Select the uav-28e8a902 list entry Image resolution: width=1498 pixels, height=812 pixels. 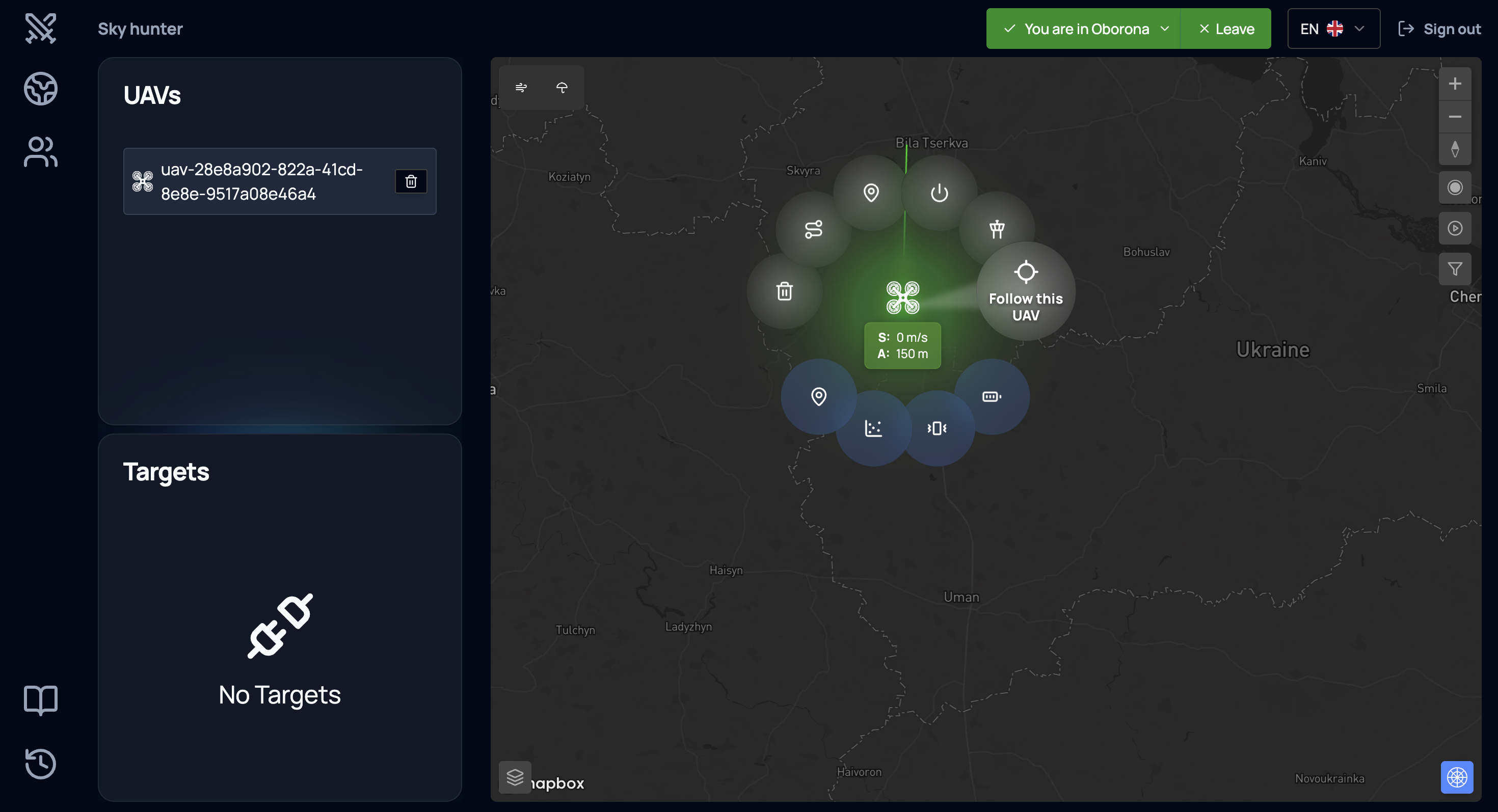(262, 182)
